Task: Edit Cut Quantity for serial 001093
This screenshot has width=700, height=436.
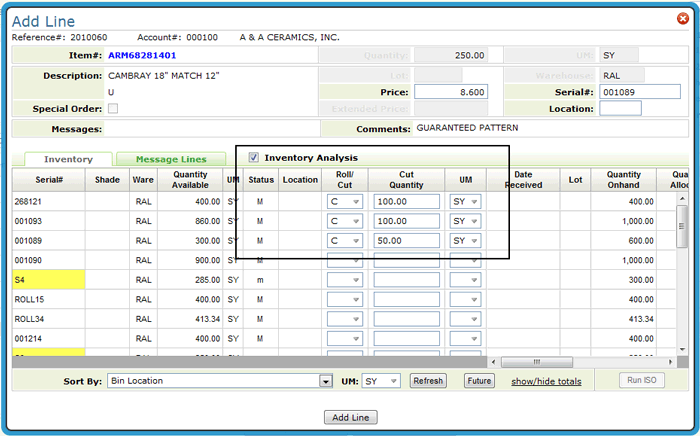Action: [406, 221]
